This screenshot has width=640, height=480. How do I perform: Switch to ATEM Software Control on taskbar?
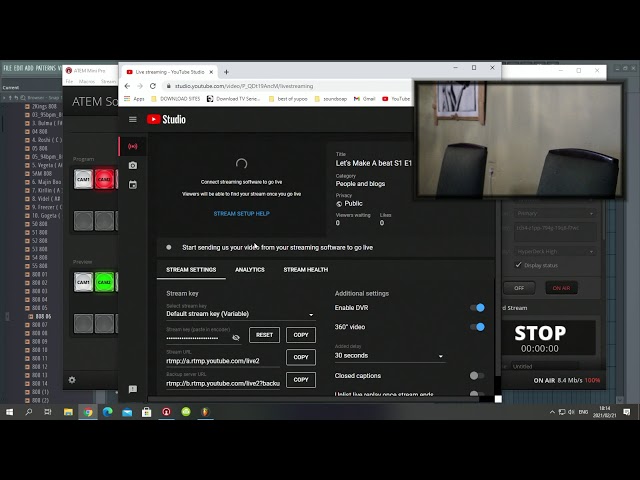166,412
